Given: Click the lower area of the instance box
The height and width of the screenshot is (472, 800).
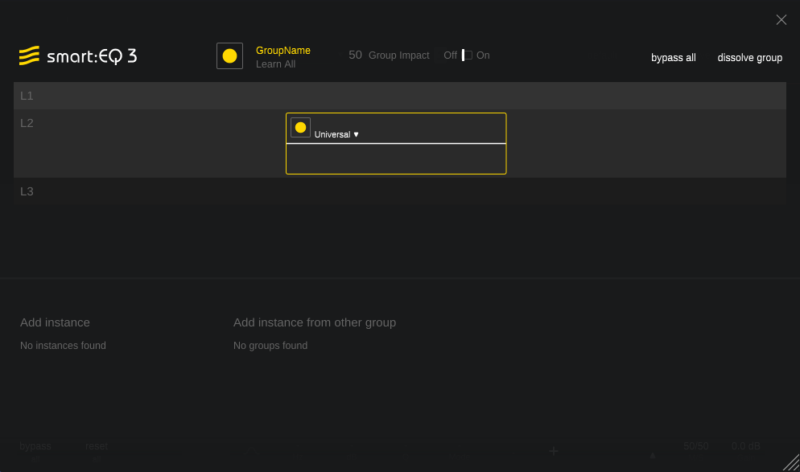Looking at the screenshot, I should (396, 159).
